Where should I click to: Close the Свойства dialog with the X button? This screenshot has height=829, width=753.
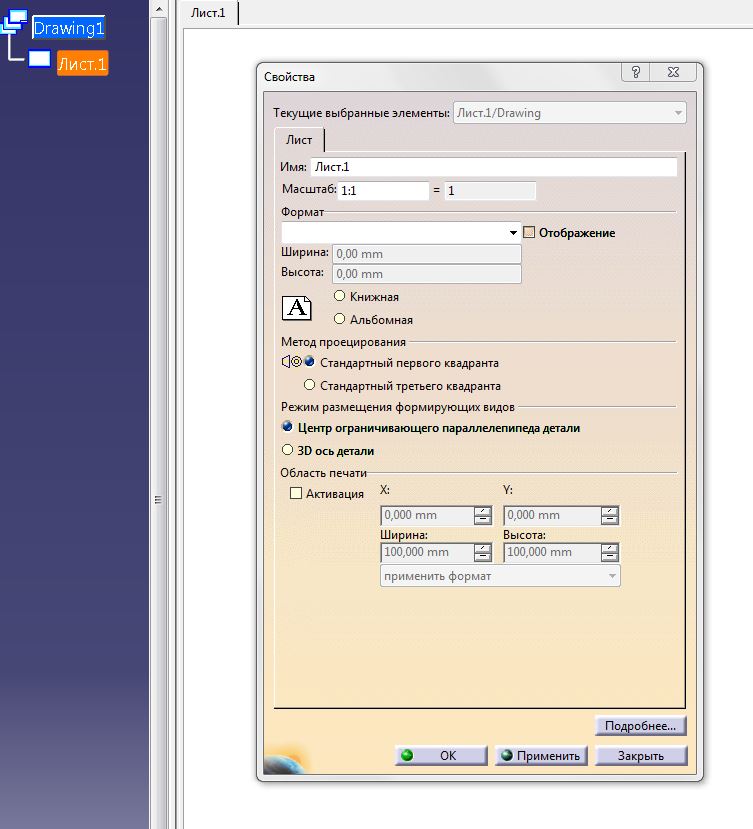click(673, 72)
